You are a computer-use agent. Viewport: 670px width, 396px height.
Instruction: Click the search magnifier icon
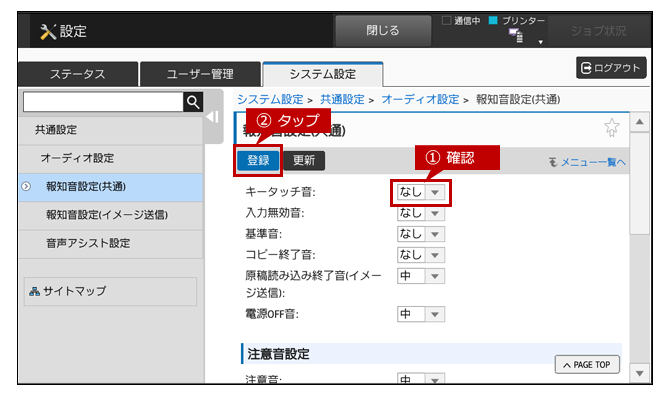point(193,102)
